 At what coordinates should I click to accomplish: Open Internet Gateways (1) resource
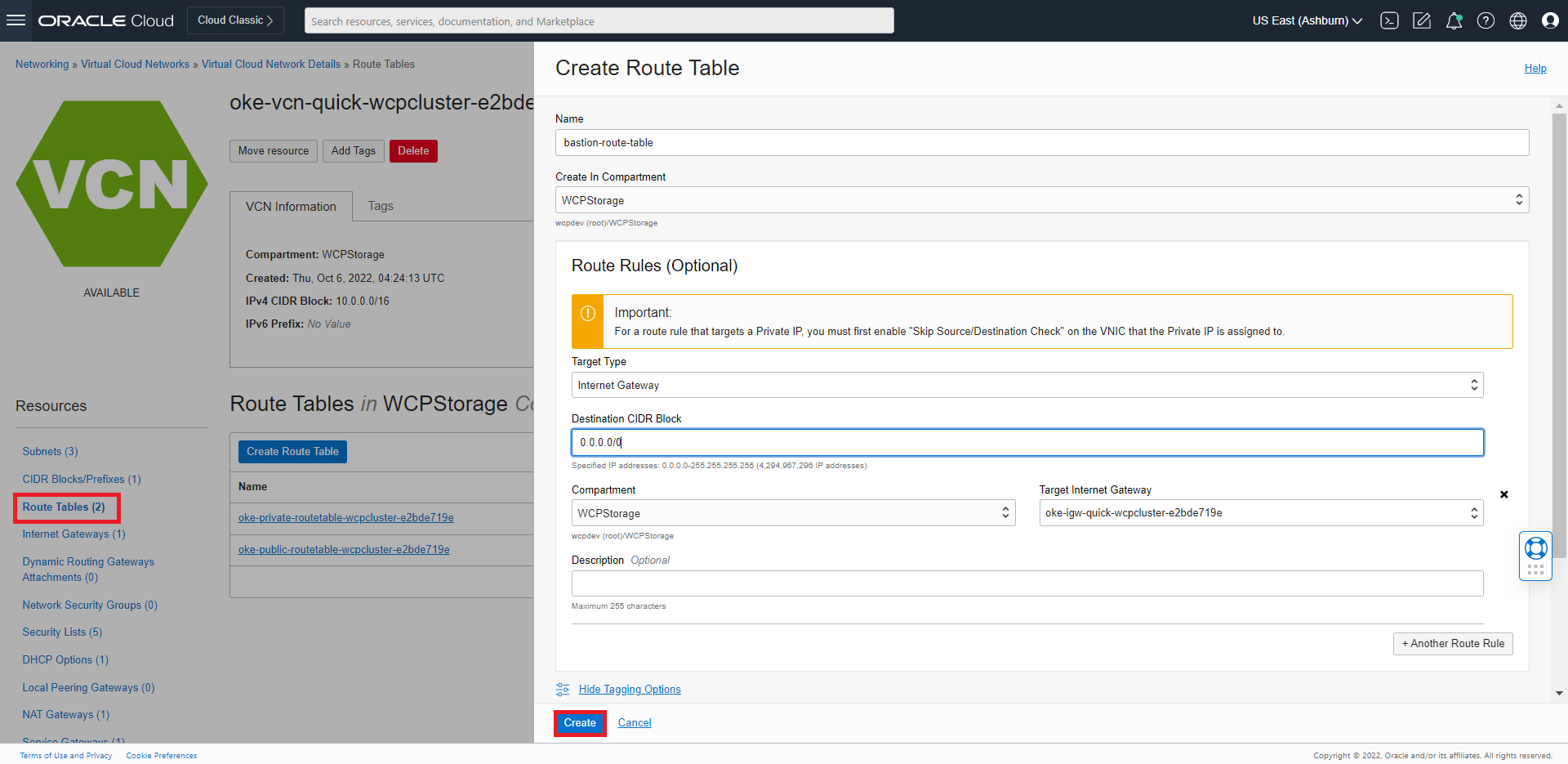pyautogui.click(x=73, y=534)
